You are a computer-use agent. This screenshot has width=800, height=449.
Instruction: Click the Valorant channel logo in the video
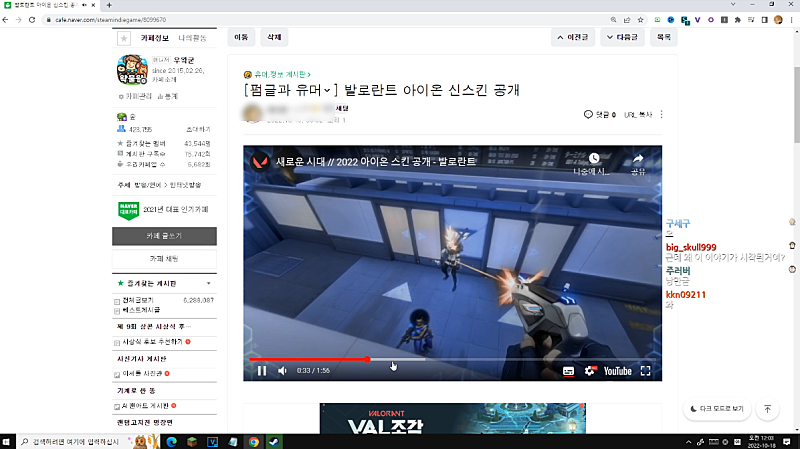[x=261, y=162]
